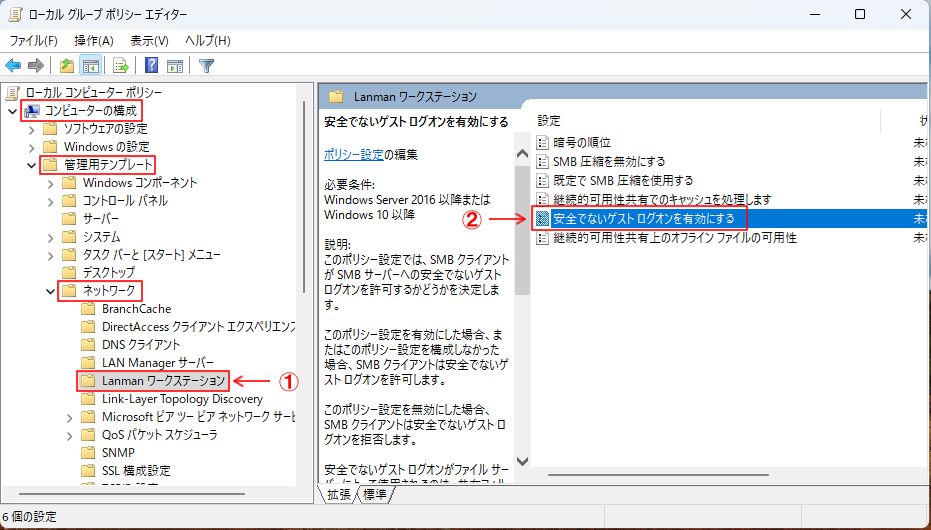Screen dimensions: 931x530
Task: Select the DNS クライアント tree item
Action: [141, 344]
